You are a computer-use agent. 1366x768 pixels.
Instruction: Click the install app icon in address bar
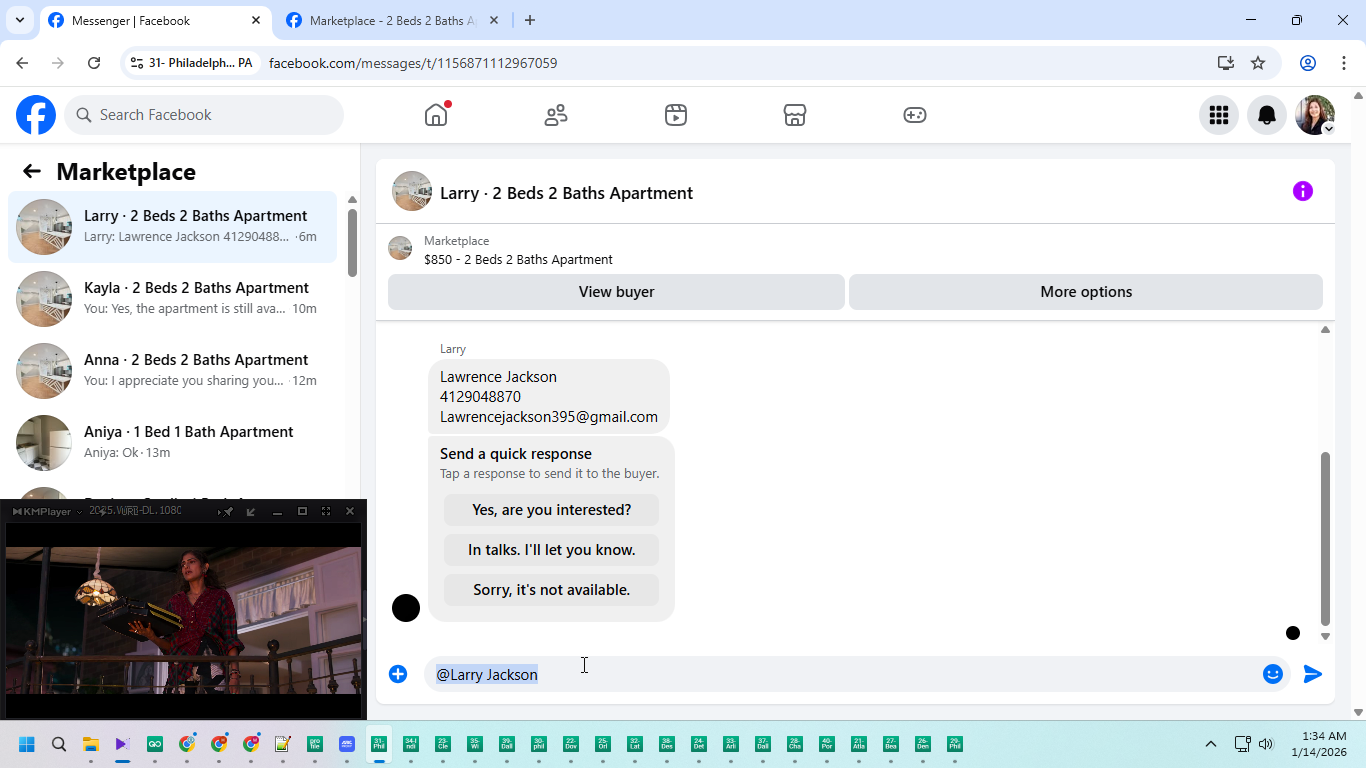pos(1226,63)
